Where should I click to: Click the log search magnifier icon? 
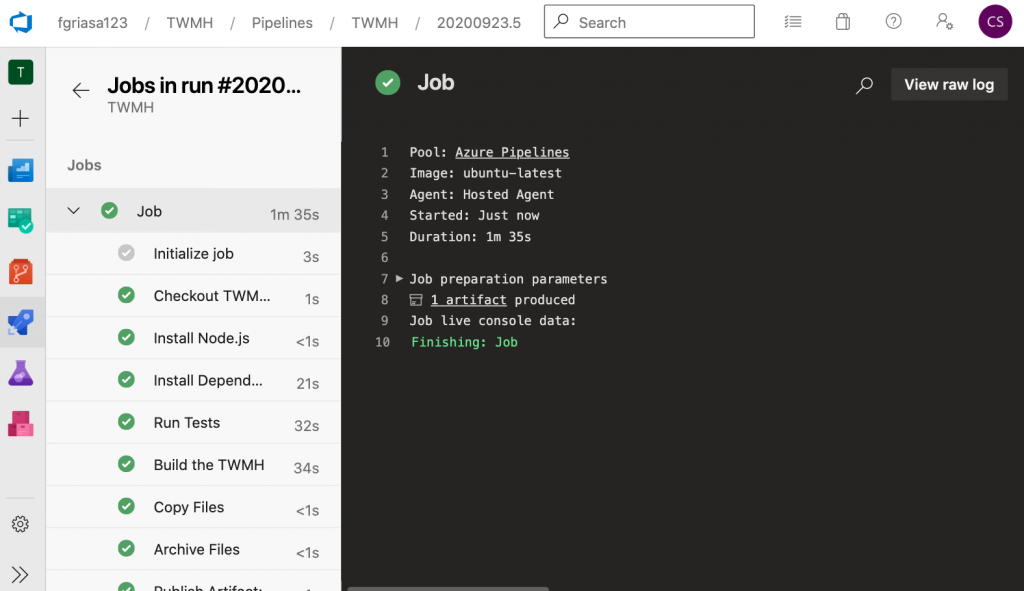pos(865,85)
